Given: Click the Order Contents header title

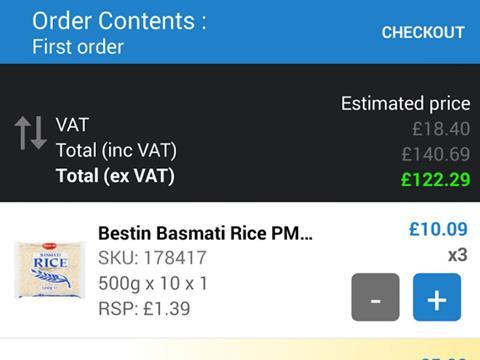Looking at the screenshot, I should [119, 21].
